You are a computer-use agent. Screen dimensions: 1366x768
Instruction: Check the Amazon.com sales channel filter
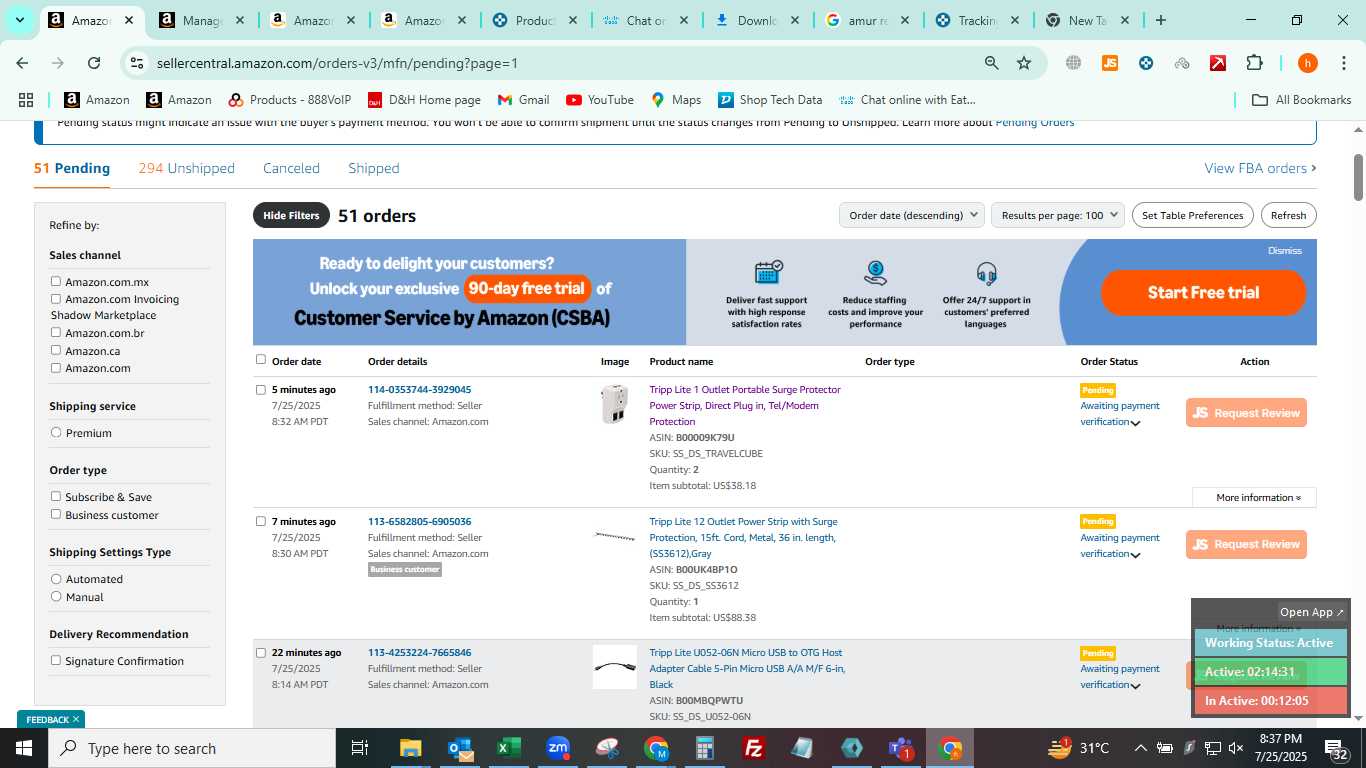tap(56, 368)
